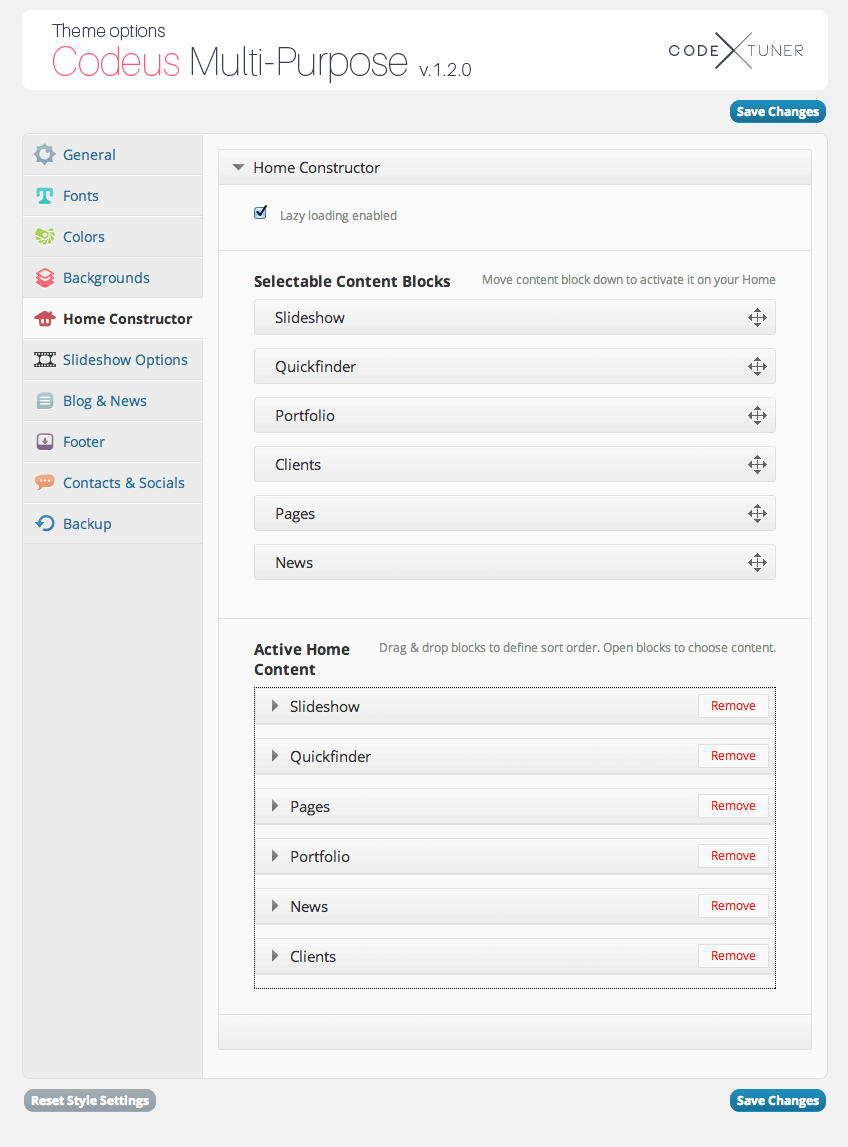Click the move handle on selectable Pages block
This screenshot has width=848, height=1147.
point(757,514)
